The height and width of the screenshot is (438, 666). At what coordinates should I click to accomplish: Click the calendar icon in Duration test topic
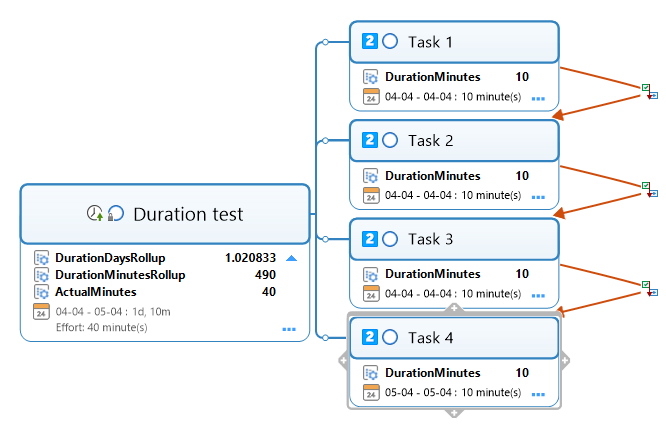pyautogui.click(x=41, y=311)
